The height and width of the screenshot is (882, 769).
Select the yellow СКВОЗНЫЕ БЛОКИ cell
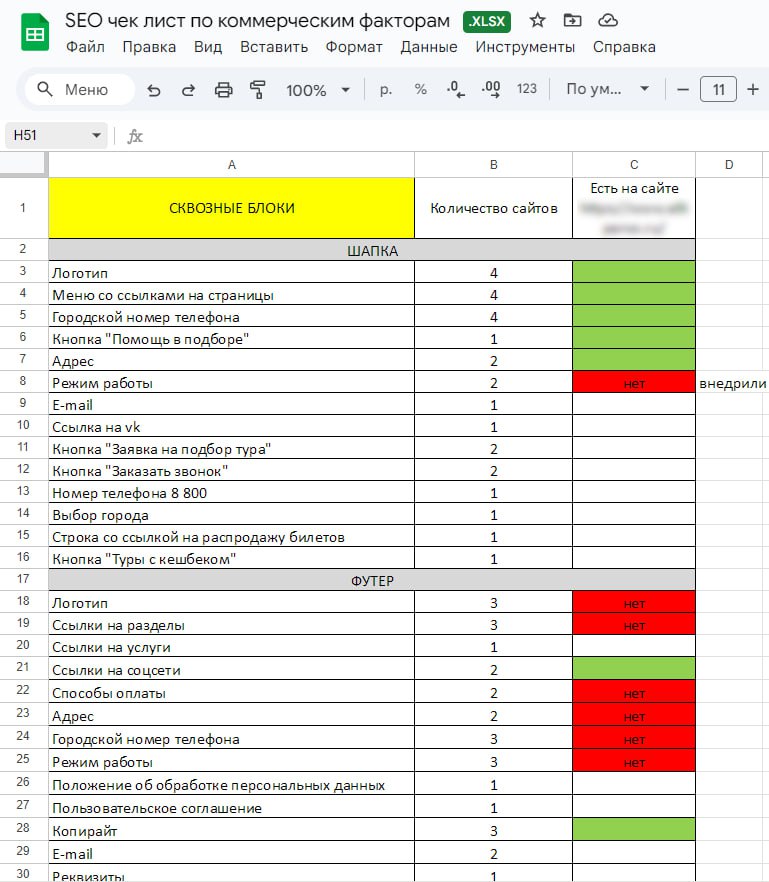tap(231, 208)
